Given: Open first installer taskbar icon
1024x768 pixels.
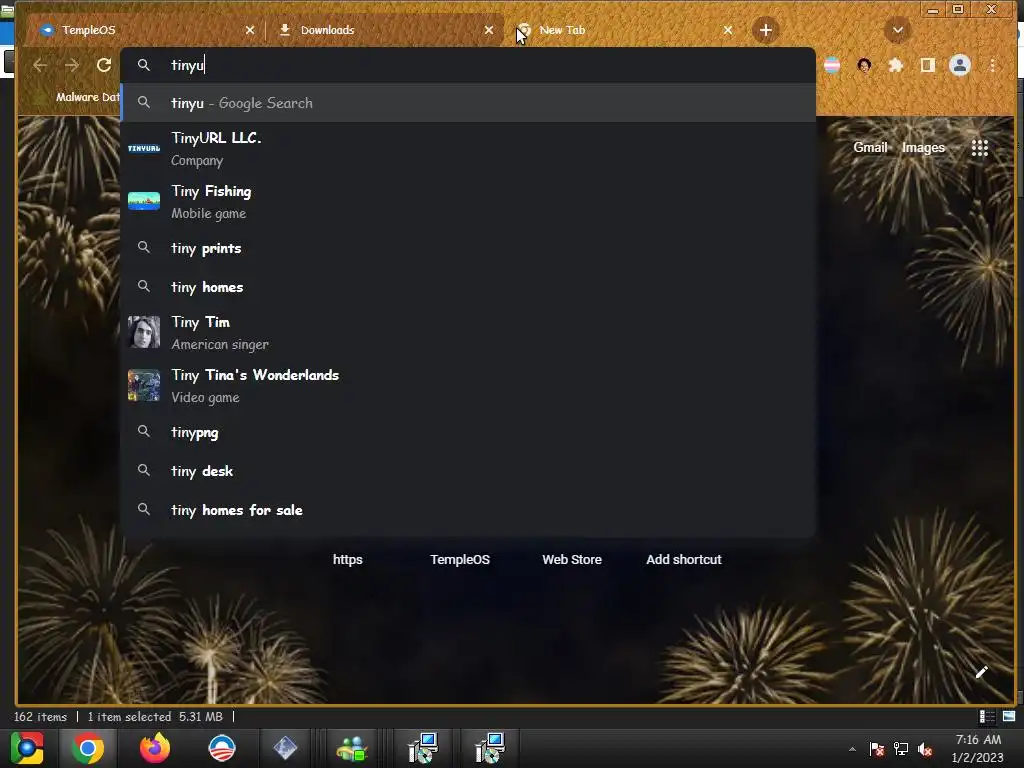Looking at the screenshot, I should (x=423, y=748).
